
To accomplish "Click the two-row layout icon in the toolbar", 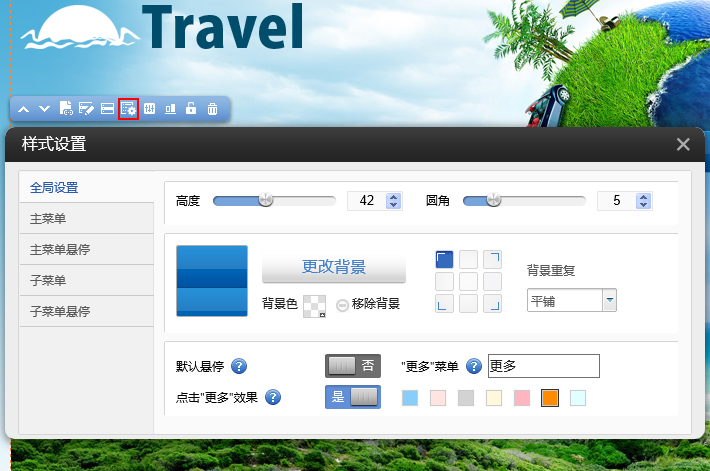I will pyautogui.click(x=107, y=109).
